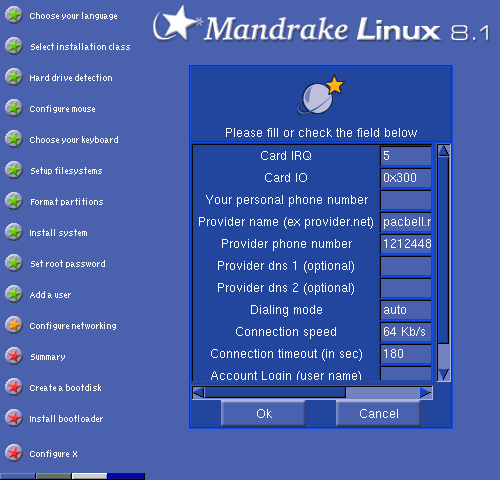Click the planet with star icon in dialog

[x=320, y=95]
